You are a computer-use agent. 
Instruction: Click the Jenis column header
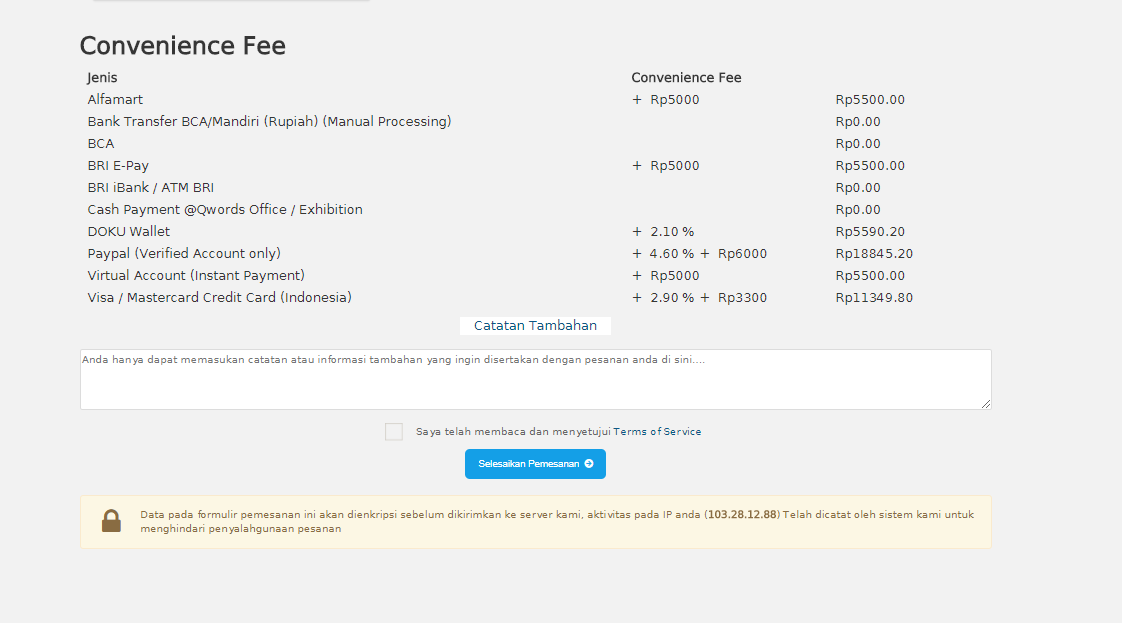point(102,78)
